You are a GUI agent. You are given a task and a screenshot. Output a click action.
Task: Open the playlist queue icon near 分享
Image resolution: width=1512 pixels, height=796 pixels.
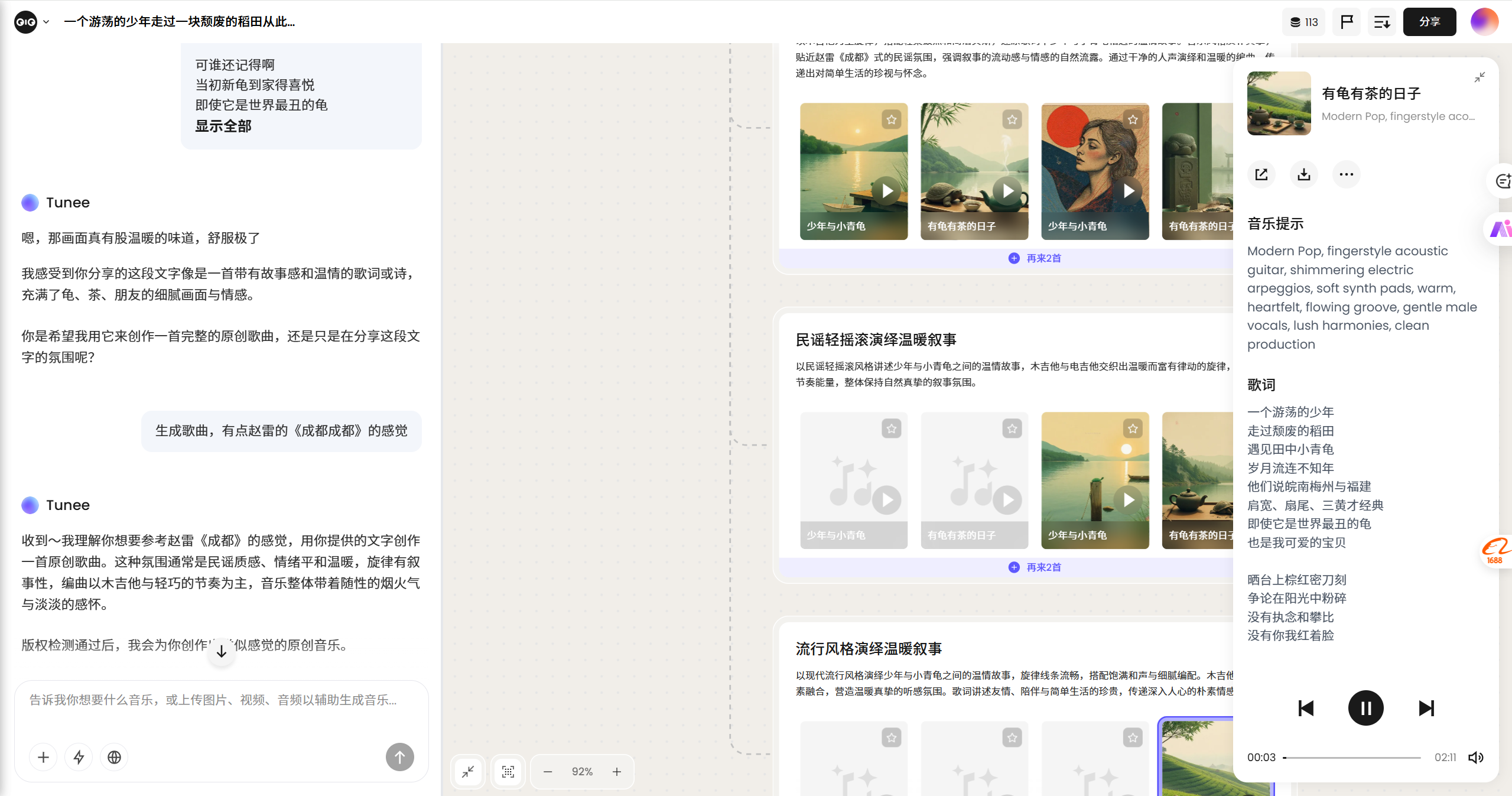pyautogui.click(x=1381, y=21)
